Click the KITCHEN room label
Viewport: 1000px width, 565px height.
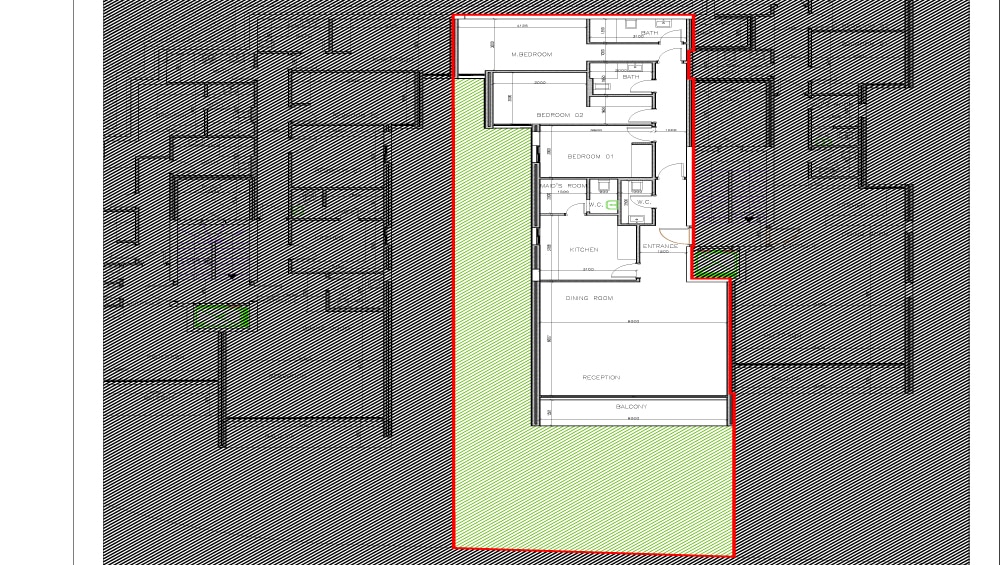[584, 250]
